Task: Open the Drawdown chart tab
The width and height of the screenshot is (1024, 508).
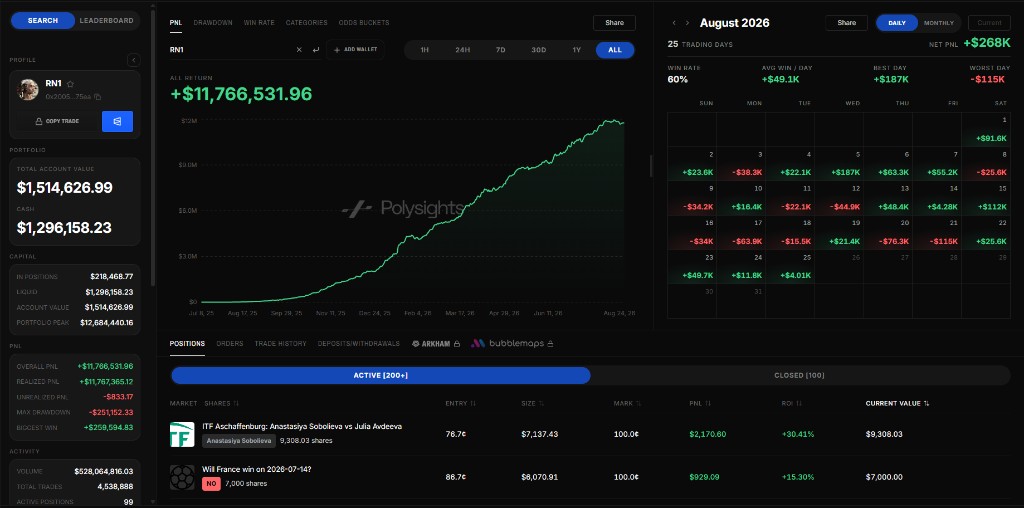Action: pyautogui.click(x=213, y=23)
